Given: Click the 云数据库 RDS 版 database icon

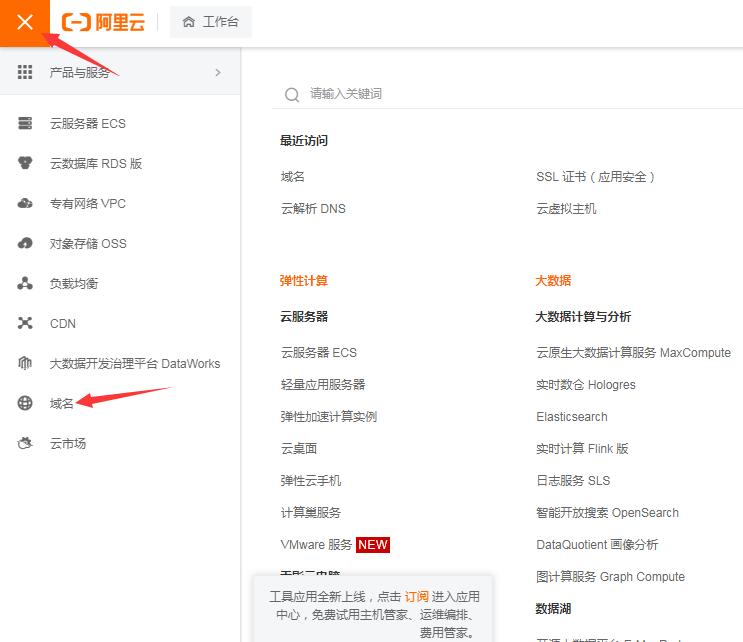Looking at the screenshot, I should click(x=25, y=163).
